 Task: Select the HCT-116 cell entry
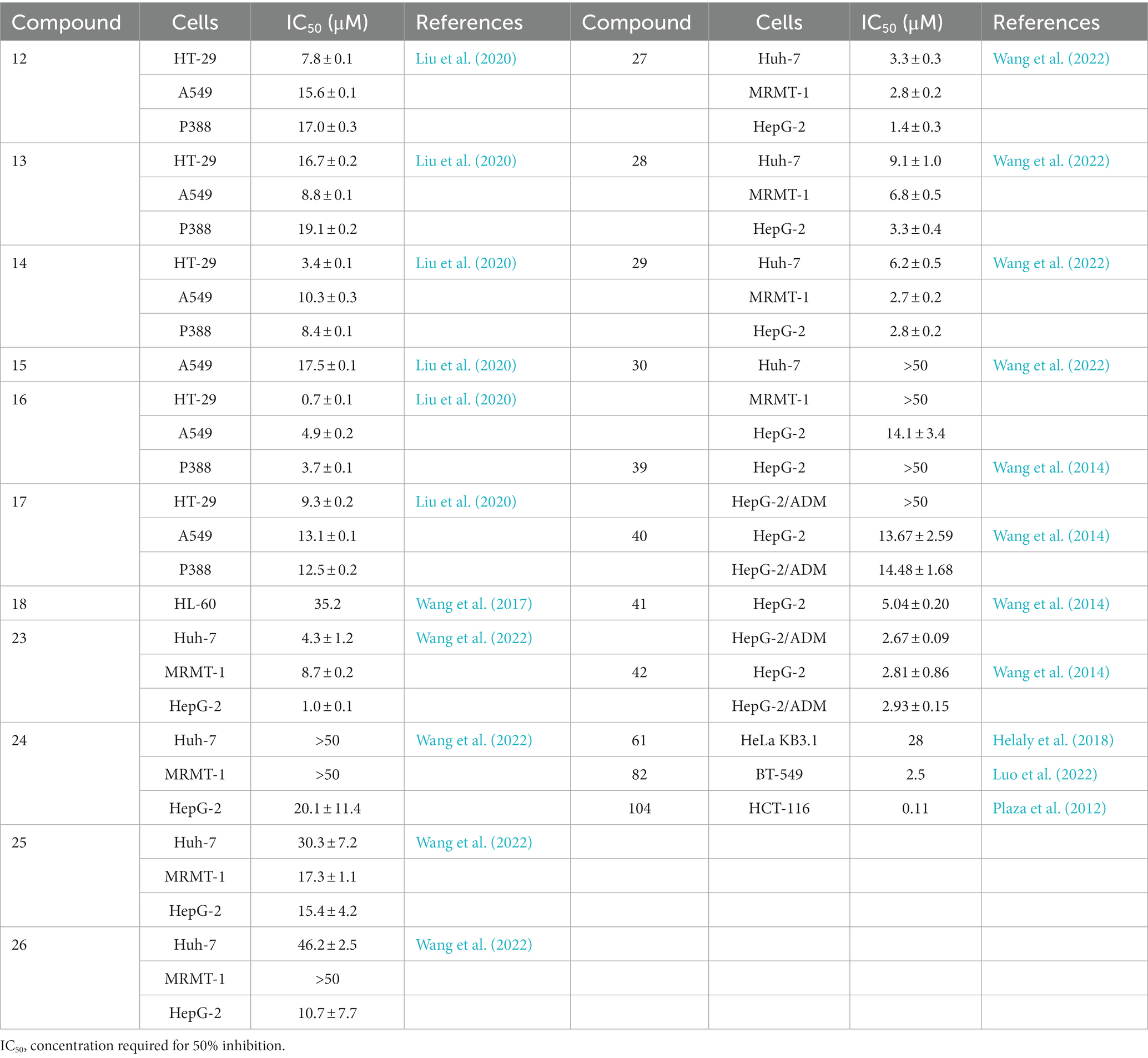(x=779, y=809)
